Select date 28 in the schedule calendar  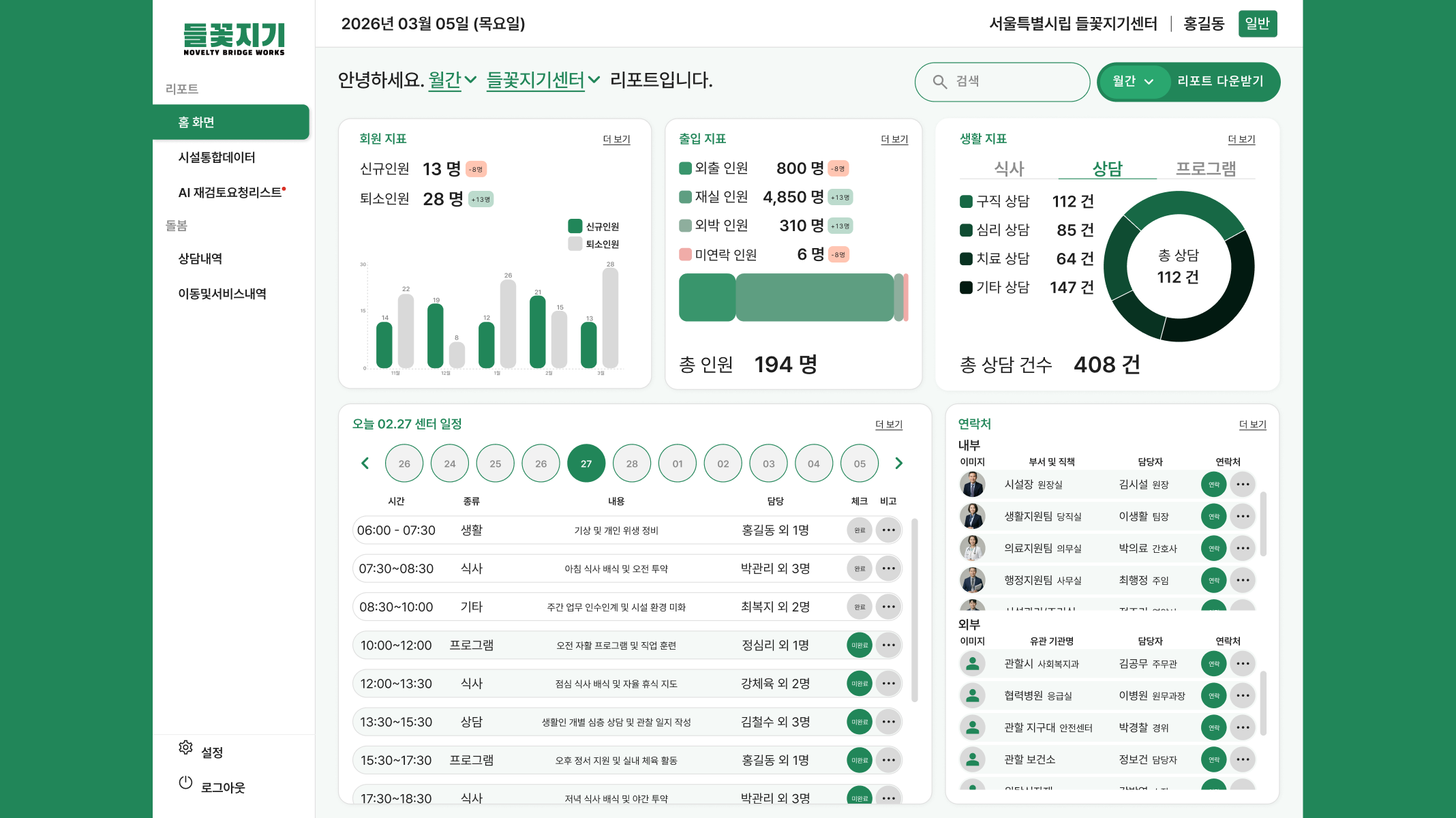(x=632, y=464)
